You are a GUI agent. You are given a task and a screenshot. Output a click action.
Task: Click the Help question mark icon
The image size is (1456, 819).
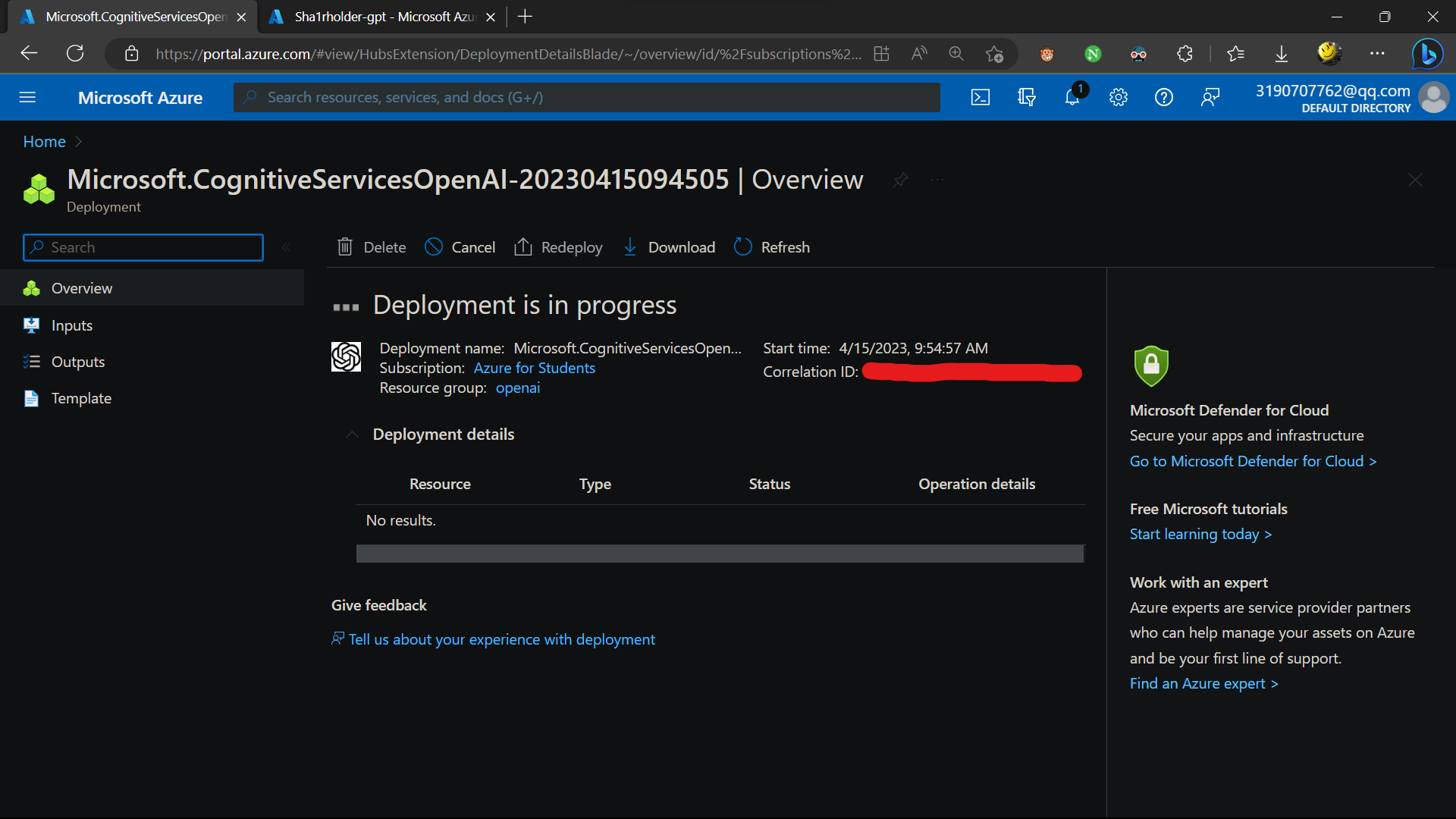click(1163, 97)
